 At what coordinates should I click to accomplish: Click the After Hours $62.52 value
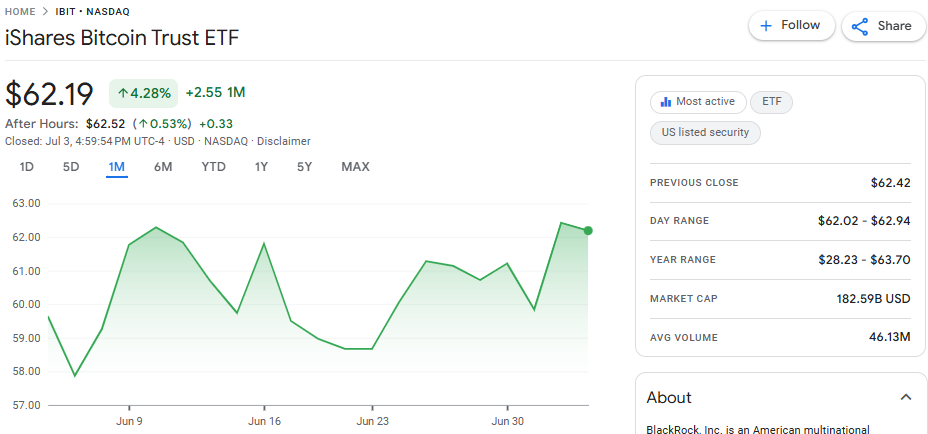pos(105,124)
